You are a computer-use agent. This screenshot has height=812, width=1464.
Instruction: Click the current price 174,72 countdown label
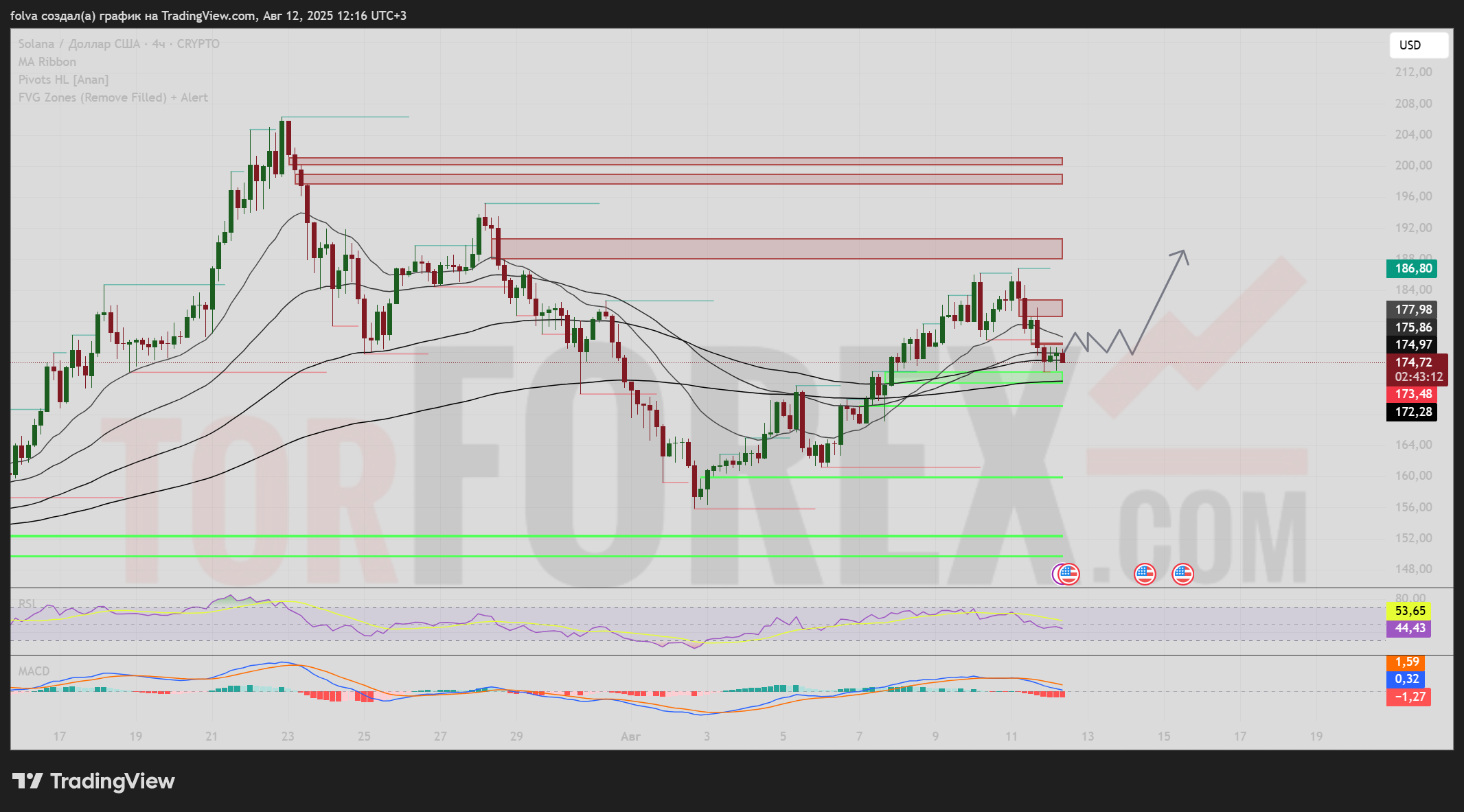coord(1417,369)
